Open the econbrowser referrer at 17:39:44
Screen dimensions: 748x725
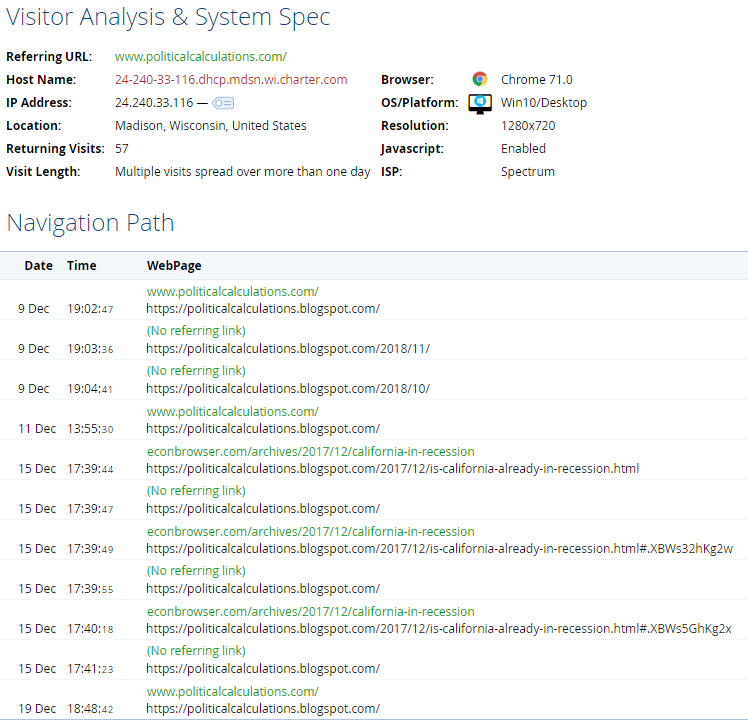coord(311,452)
